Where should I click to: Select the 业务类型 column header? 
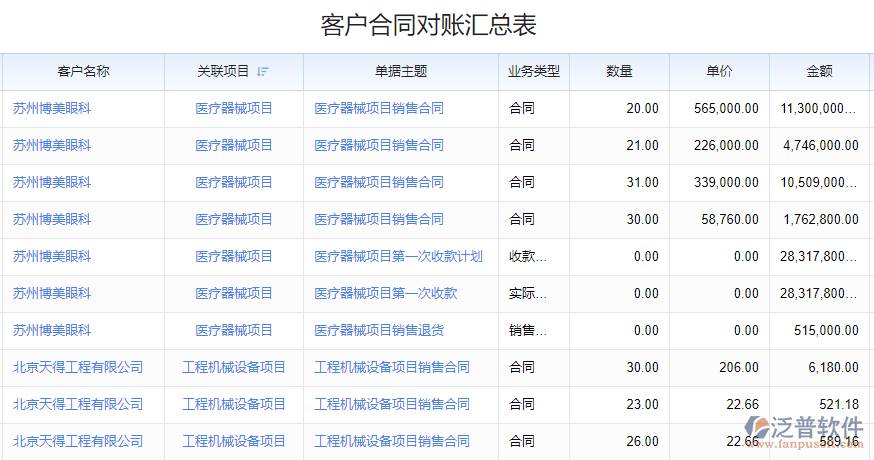[533, 71]
